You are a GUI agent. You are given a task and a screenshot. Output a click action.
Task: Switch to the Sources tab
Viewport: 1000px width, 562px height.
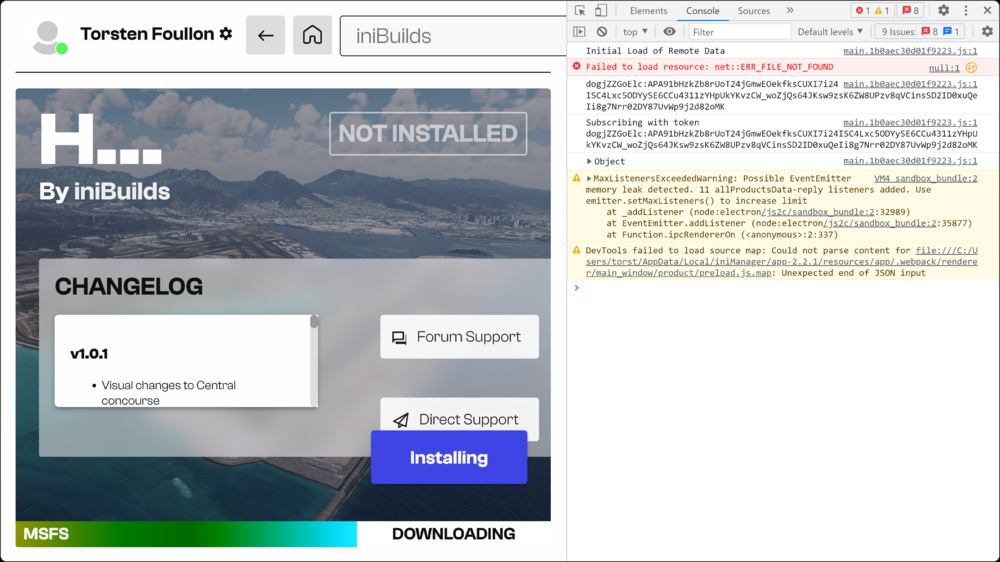[753, 11]
